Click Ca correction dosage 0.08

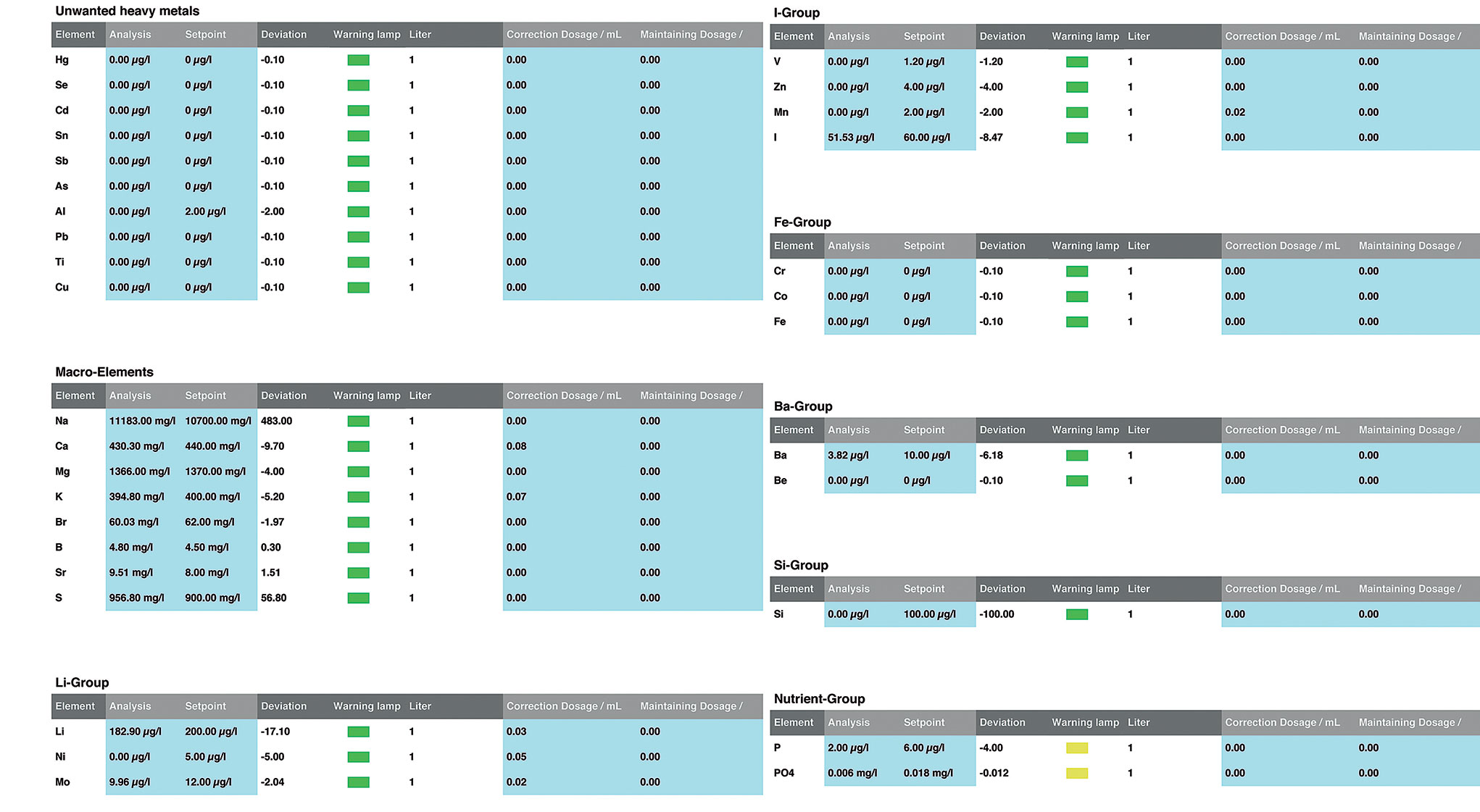point(516,446)
